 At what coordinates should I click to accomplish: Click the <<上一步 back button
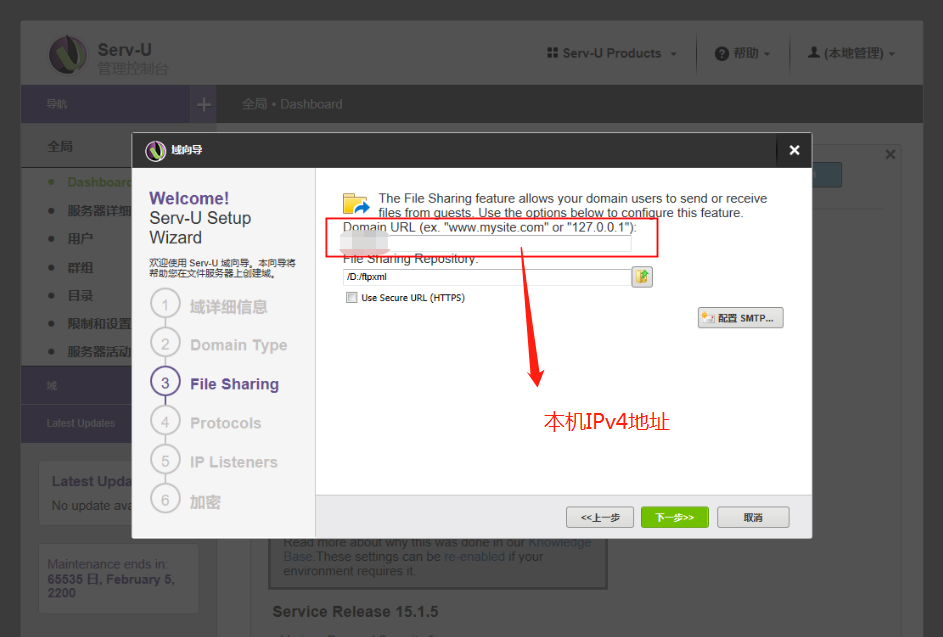[x=600, y=517]
